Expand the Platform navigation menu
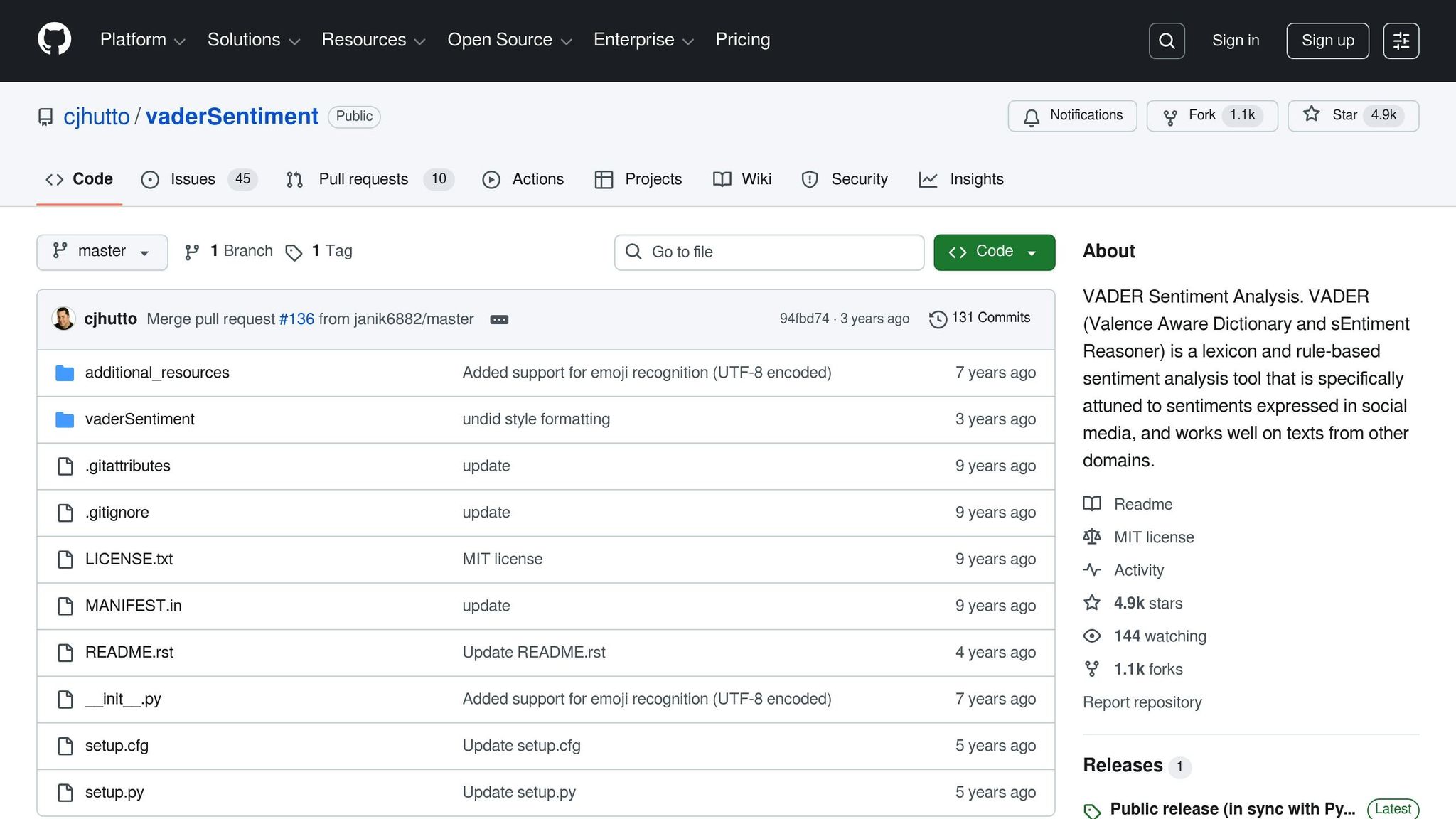The height and width of the screenshot is (819, 1456). (x=142, y=41)
